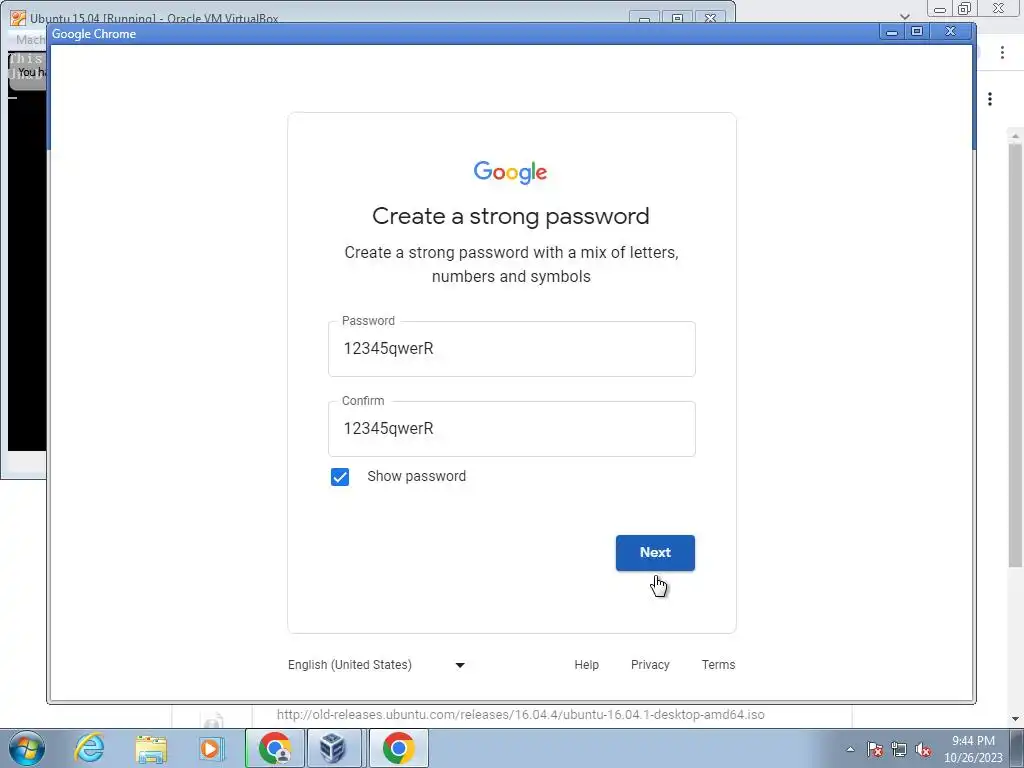Open the English (United States) language dropdown
The height and width of the screenshot is (768, 1024).
pos(376,665)
